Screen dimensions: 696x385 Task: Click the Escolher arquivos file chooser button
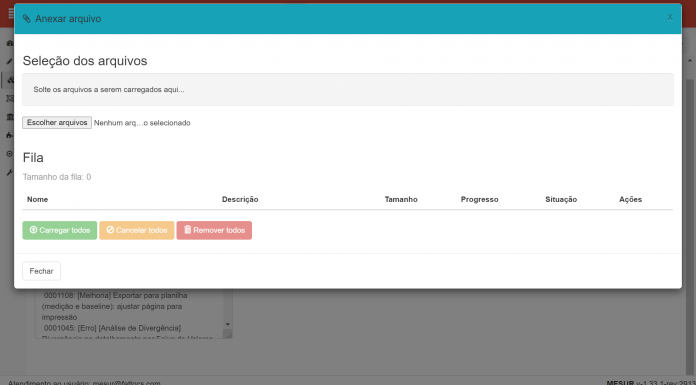pos(57,123)
